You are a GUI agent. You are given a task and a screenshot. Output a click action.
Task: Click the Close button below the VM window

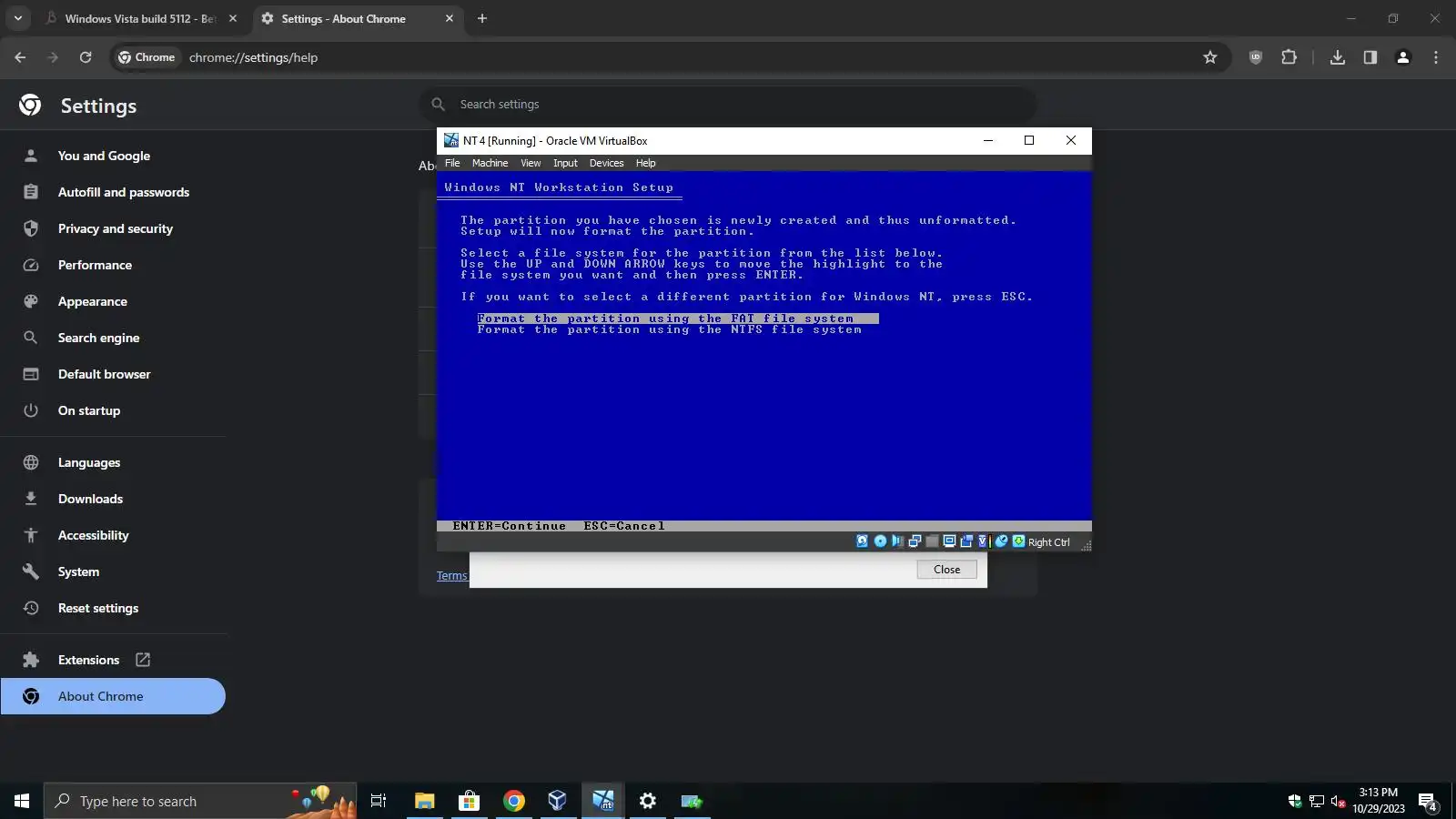tap(946, 570)
